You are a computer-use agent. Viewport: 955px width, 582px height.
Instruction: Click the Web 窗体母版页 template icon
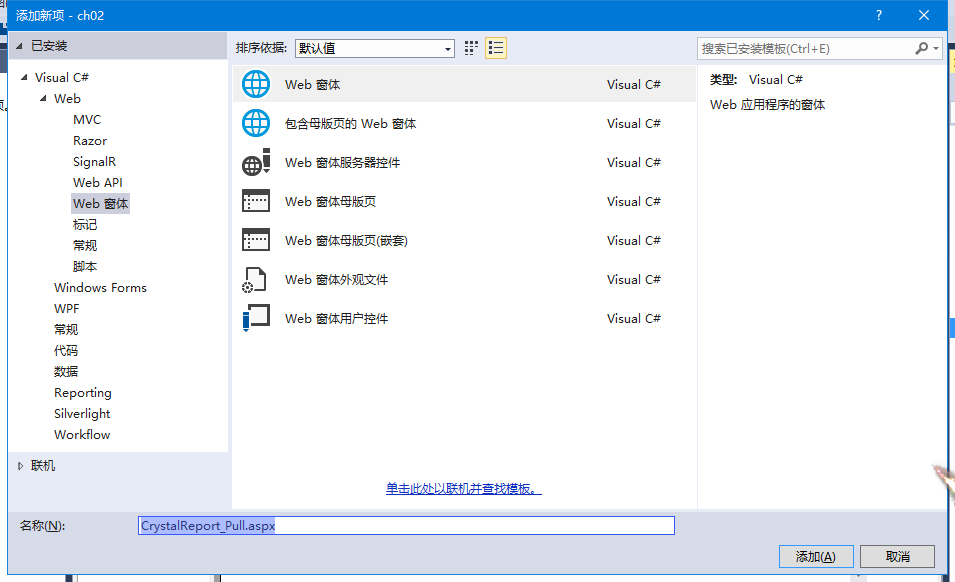pyautogui.click(x=256, y=201)
